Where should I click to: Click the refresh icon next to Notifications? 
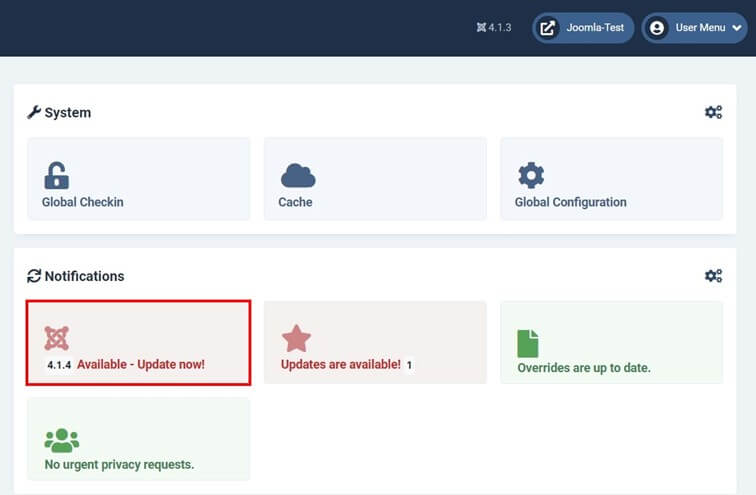pyautogui.click(x=34, y=276)
